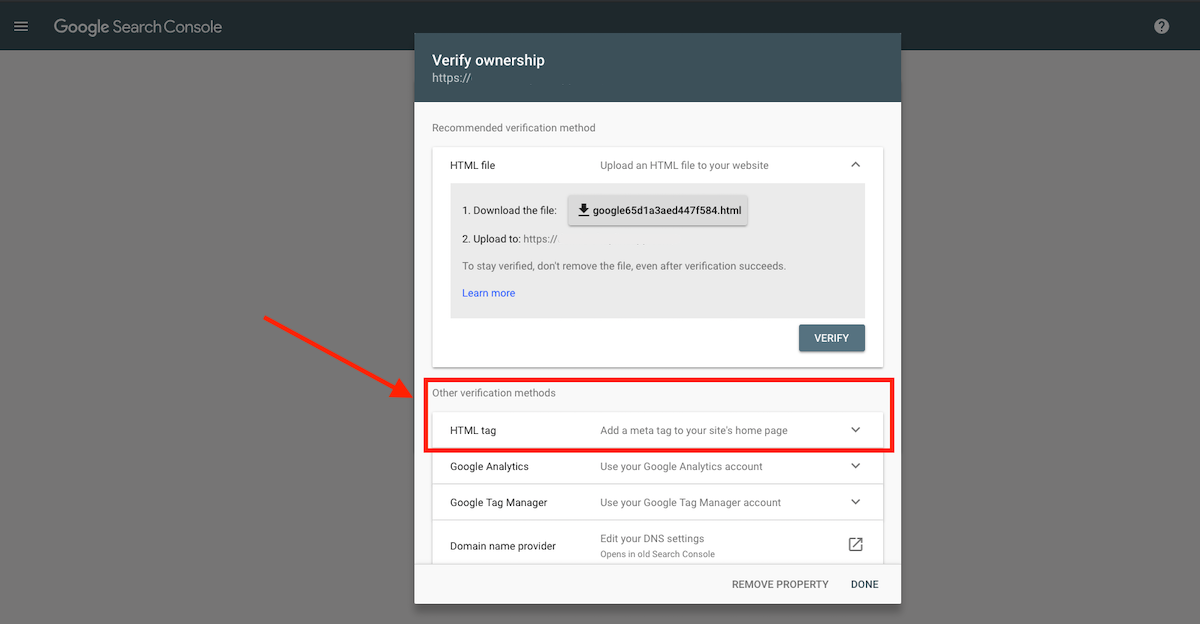Click the 'To stay verified' notice text

pyautogui.click(x=624, y=267)
